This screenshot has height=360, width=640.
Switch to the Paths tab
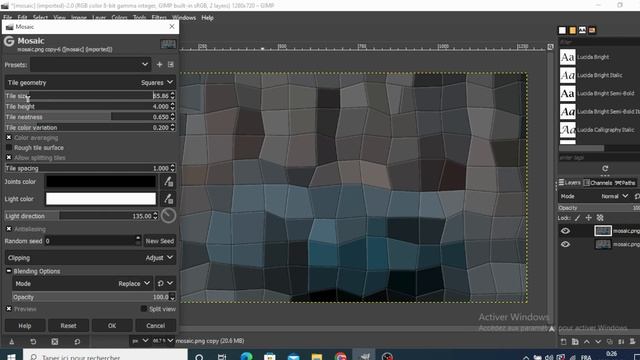(x=625, y=183)
